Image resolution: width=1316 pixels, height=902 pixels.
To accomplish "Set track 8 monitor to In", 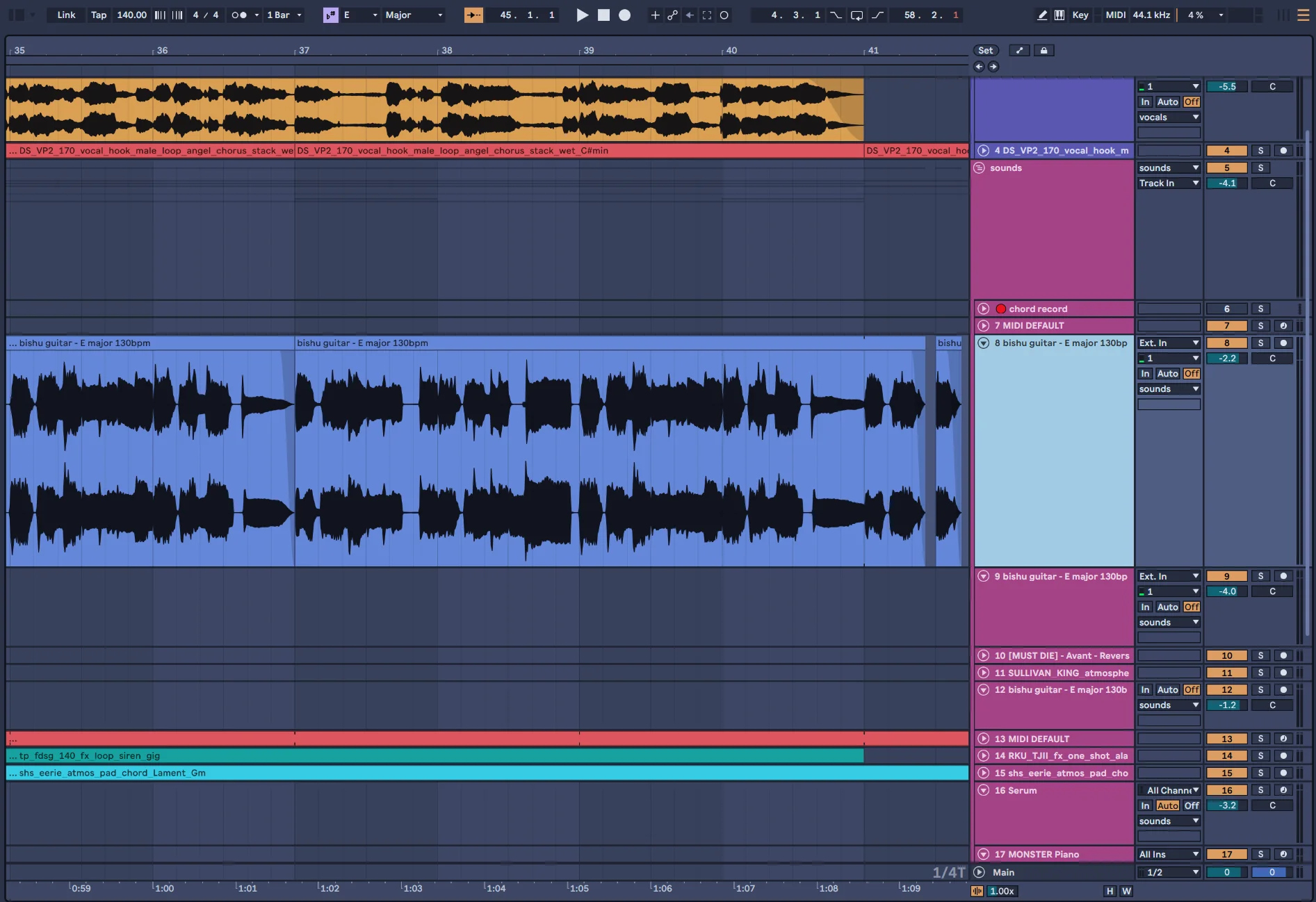I will [1145, 373].
